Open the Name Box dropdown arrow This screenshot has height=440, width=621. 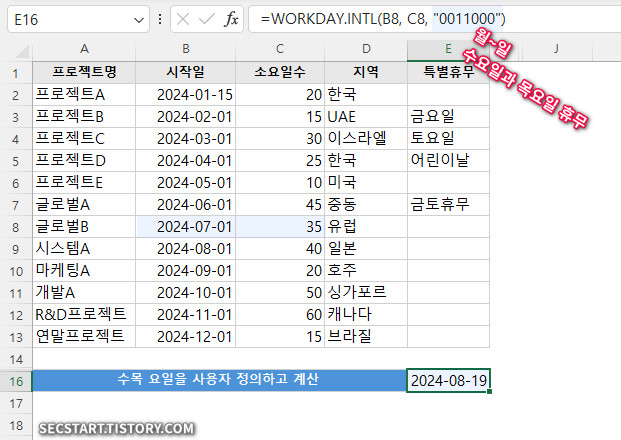click(x=139, y=19)
